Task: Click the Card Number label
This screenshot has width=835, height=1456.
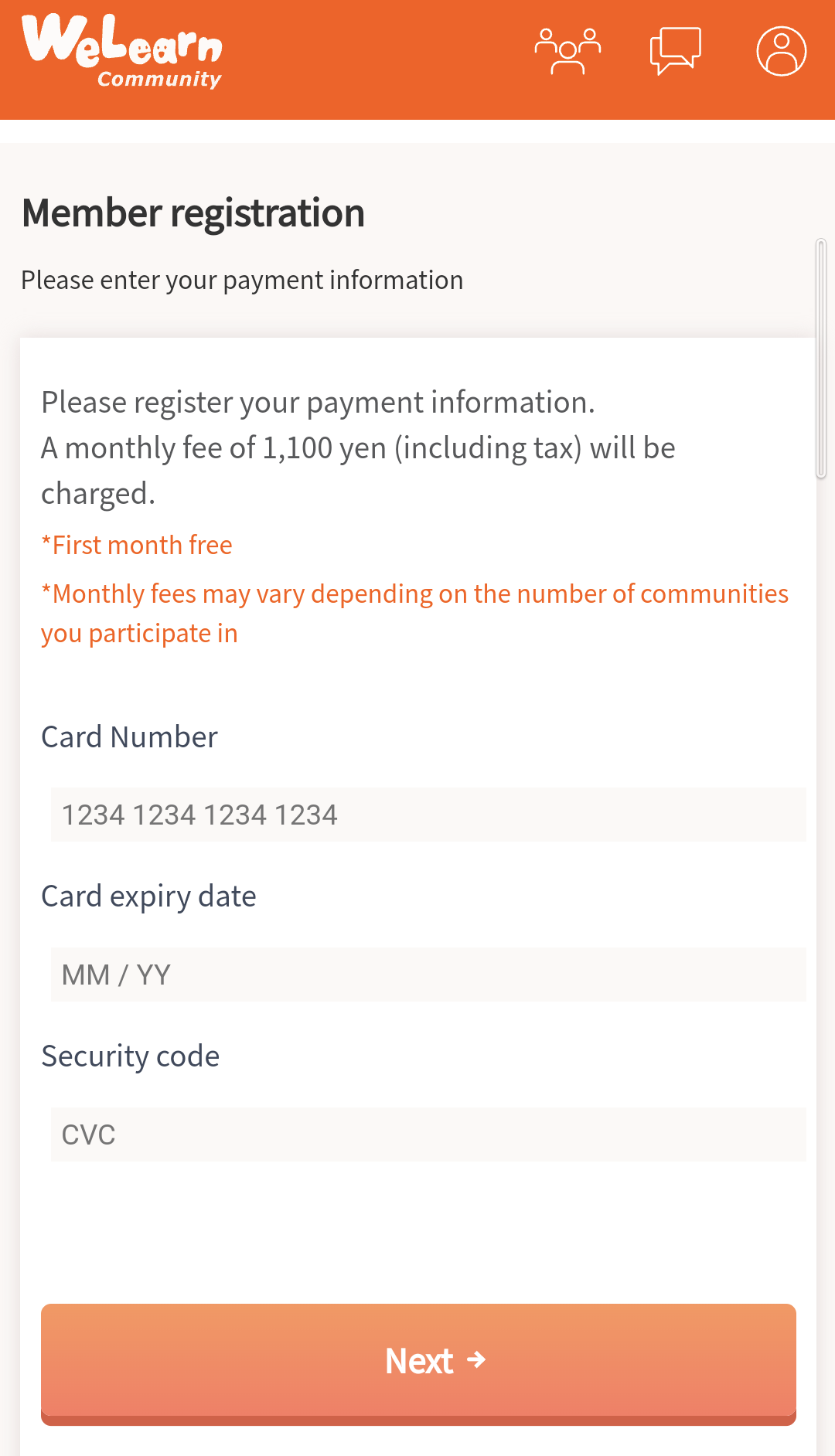Action: click(x=129, y=737)
